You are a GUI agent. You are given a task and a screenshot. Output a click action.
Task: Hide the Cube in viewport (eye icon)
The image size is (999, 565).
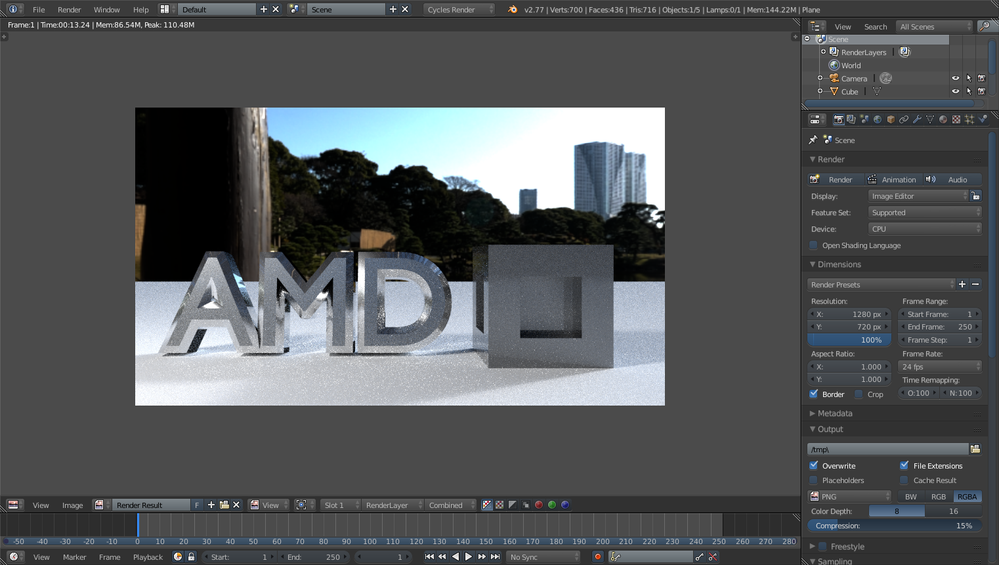point(955,91)
